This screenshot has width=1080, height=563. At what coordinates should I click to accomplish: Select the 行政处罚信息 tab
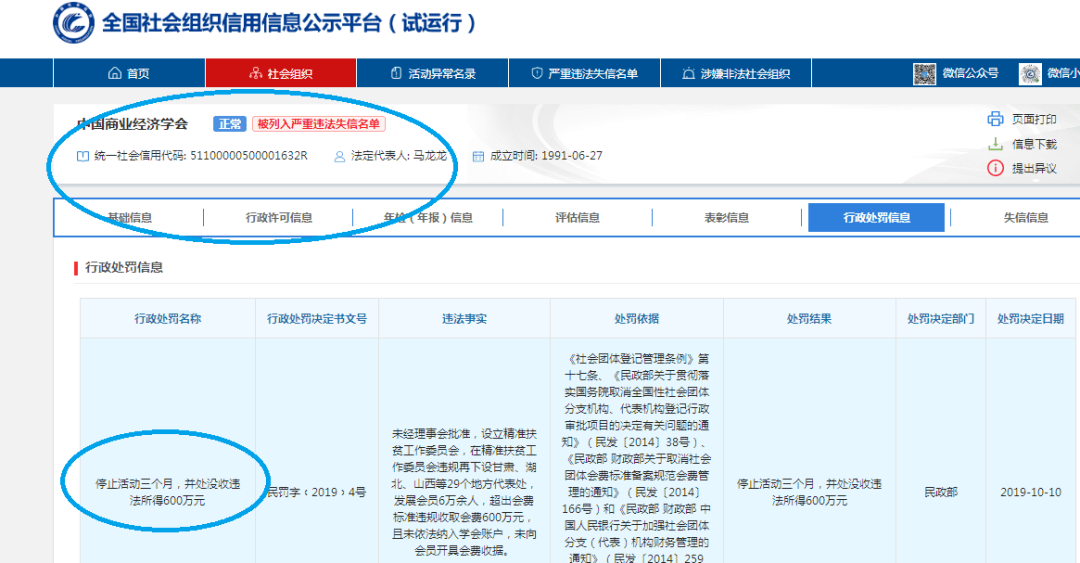[x=876, y=218]
